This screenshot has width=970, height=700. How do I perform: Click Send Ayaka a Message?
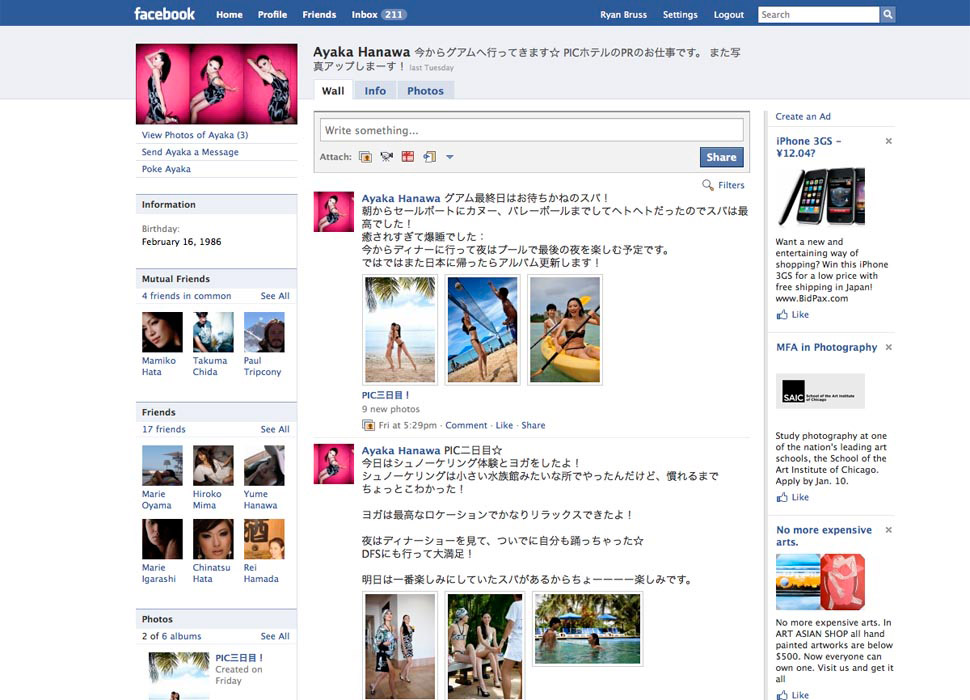(x=190, y=152)
